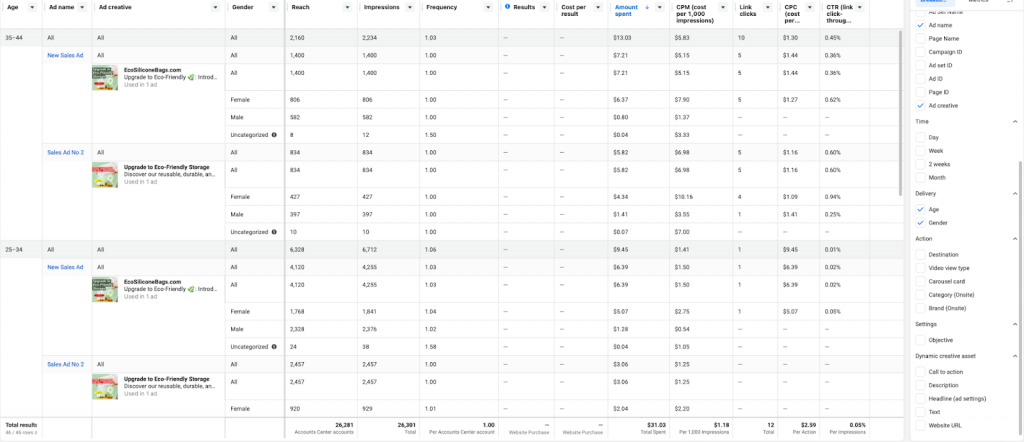Uncheck the Ad creative breakdown
This screenshot has height=442, width=1024.
[x=920, y=105]
